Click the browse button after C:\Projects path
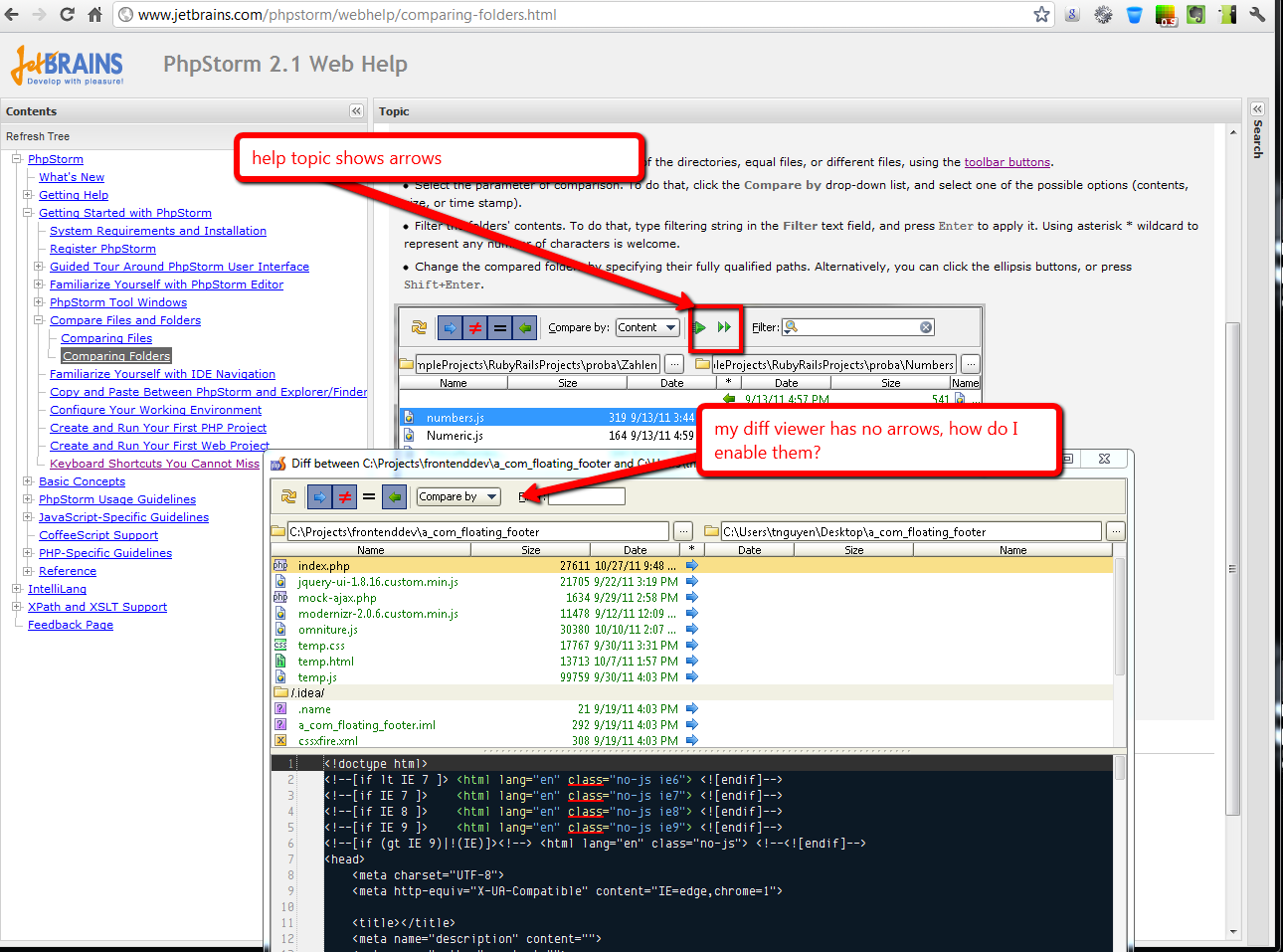 pyautogui.click(x=683, y=532)
